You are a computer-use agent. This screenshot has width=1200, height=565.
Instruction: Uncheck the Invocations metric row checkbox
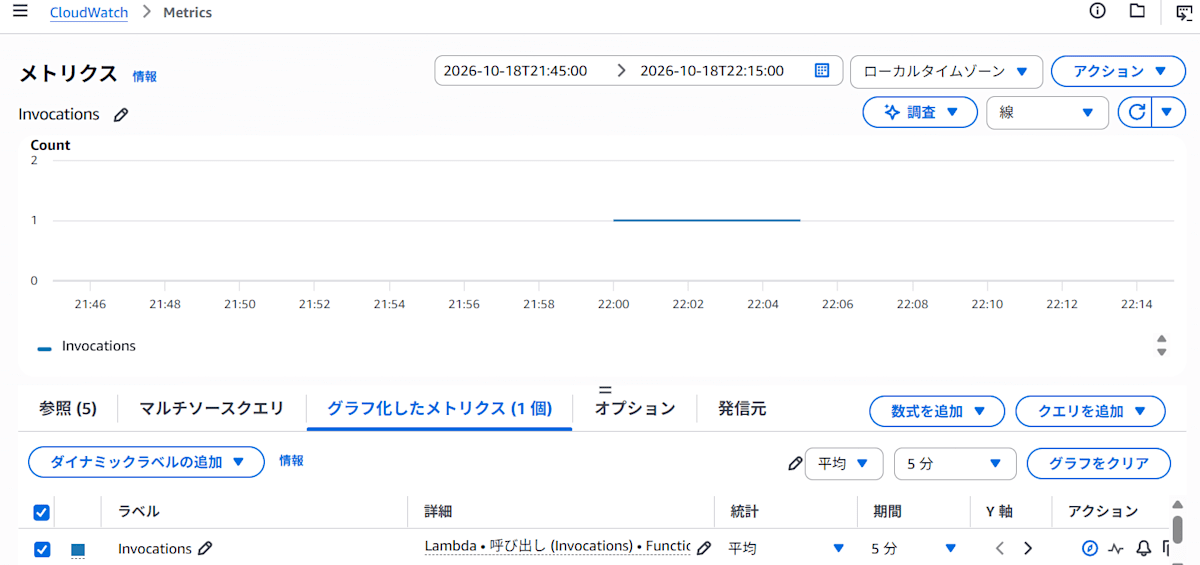coord(42,549)
